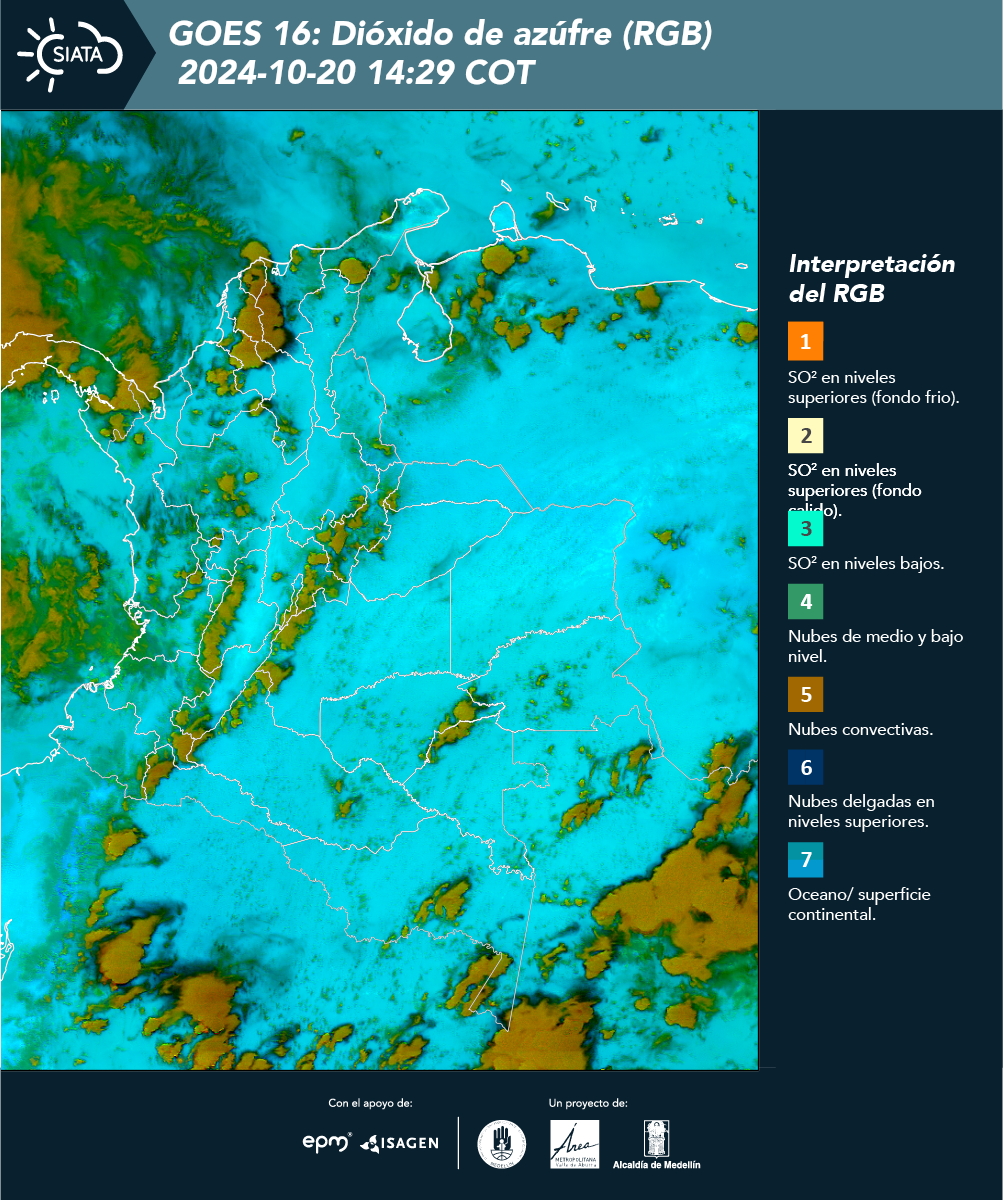Click the 'Nubes convectivas.' label

tap(861, 729)
